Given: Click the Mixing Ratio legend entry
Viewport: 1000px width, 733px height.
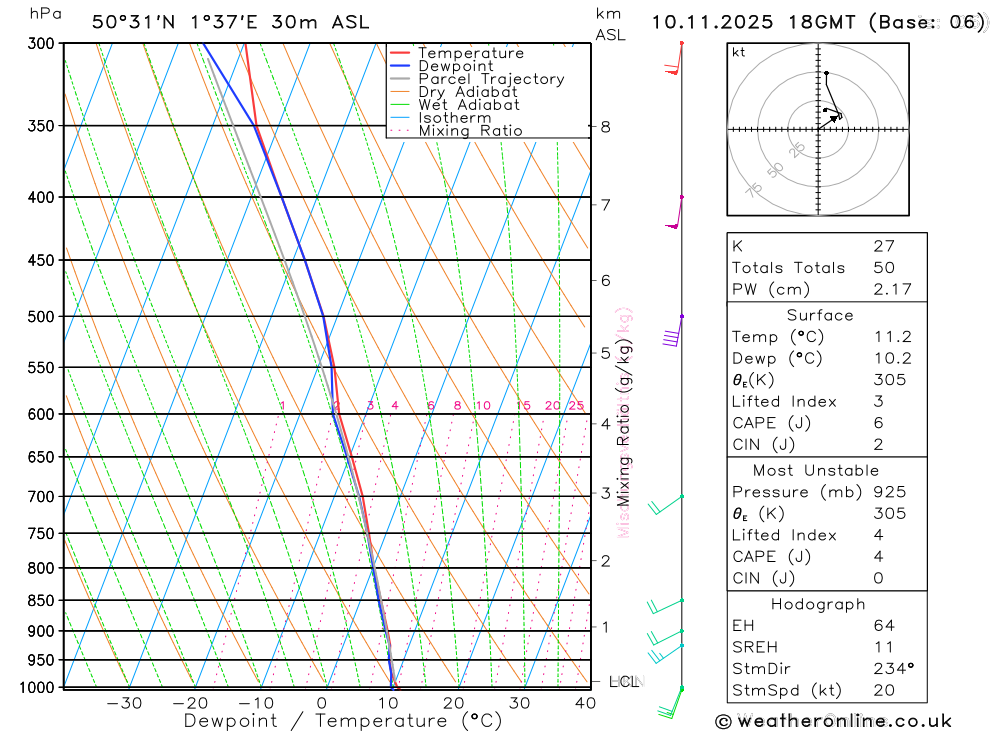Looking at the screenshot, I should (x=456, y=131).
